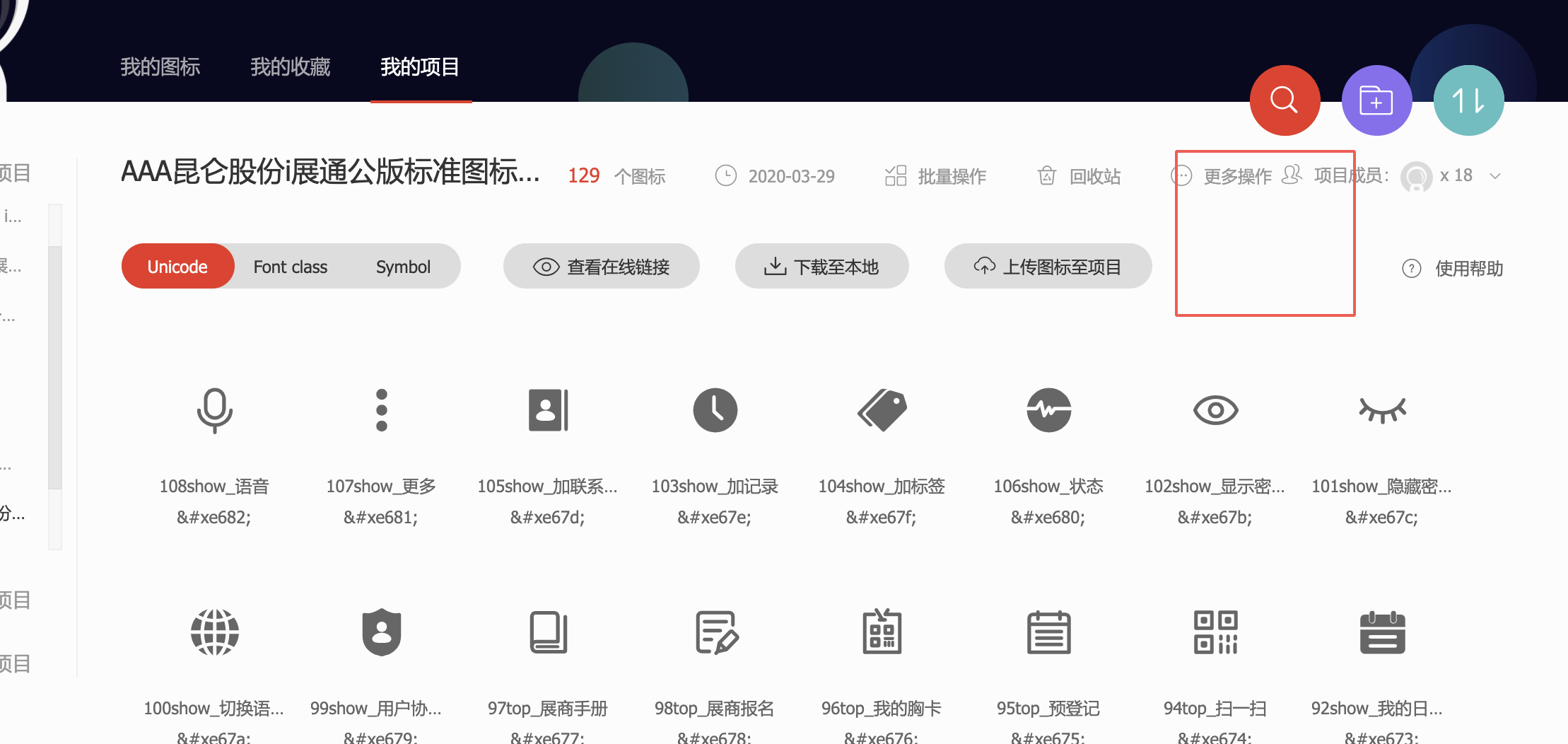1568x744 pixels.
Task: Click the 查看在线链接 button
Action: [x=602, y=267]
